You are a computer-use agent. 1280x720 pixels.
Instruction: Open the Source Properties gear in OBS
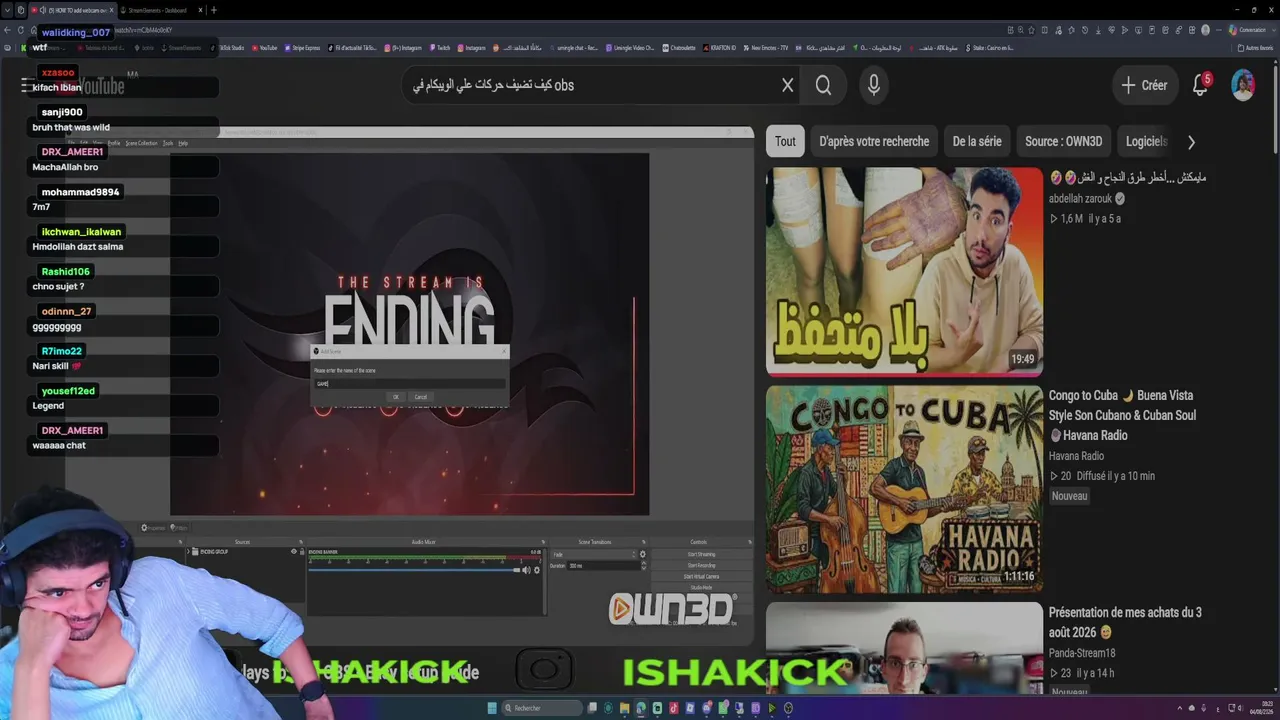[x=144, y=528]
